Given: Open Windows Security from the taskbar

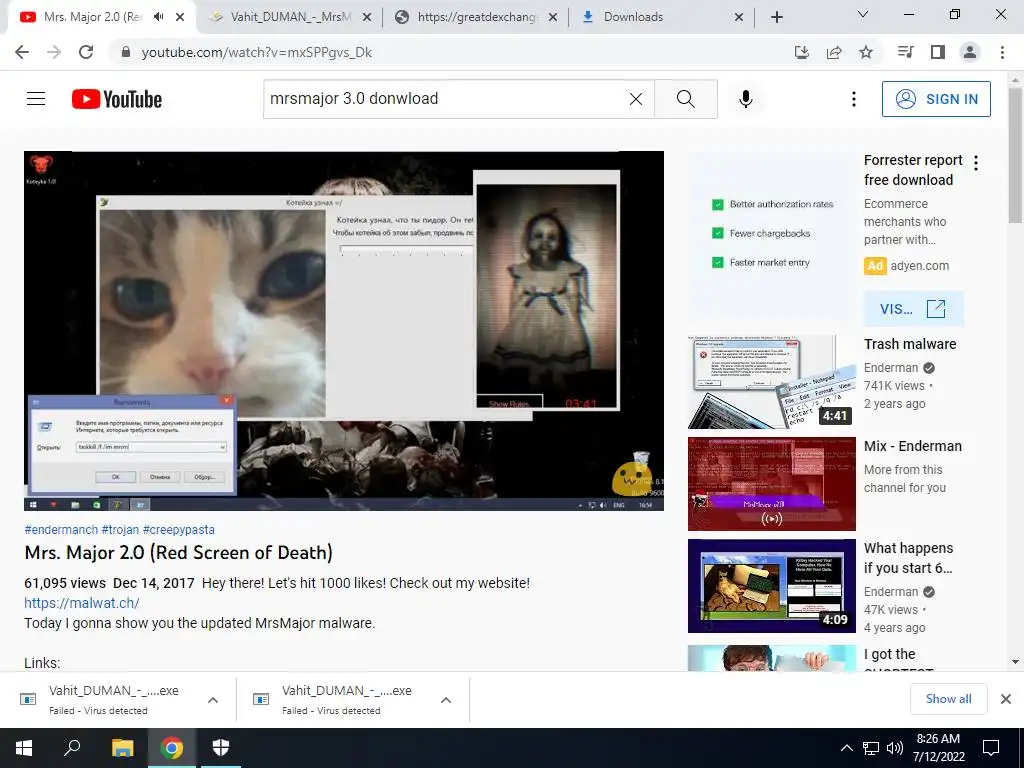Looking at the screenshot, I should tap(221, 748).
